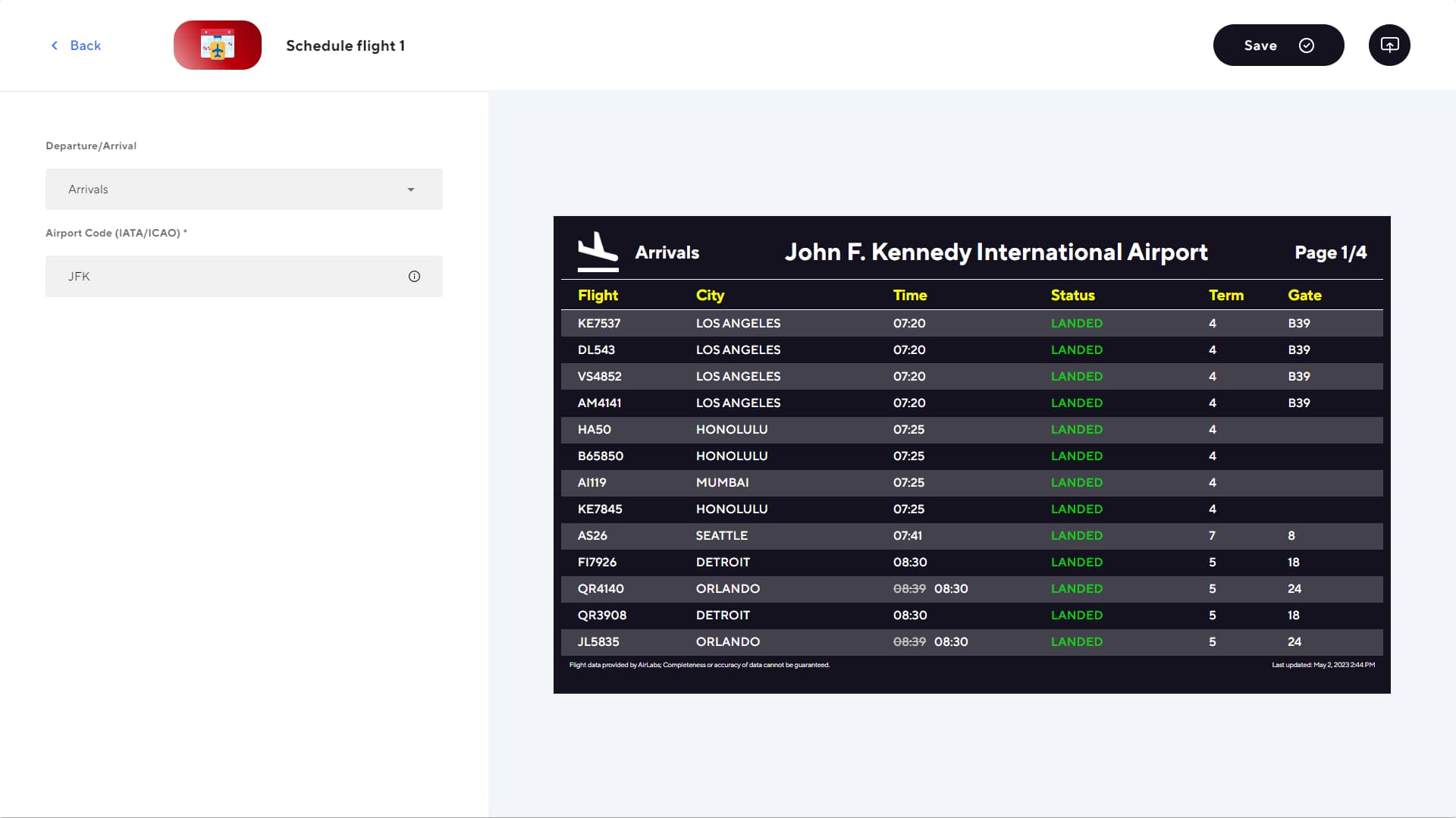Click the Page 1/4 indicator
The height and width of the screenshot is (818, 1456).
[1330, 252]
